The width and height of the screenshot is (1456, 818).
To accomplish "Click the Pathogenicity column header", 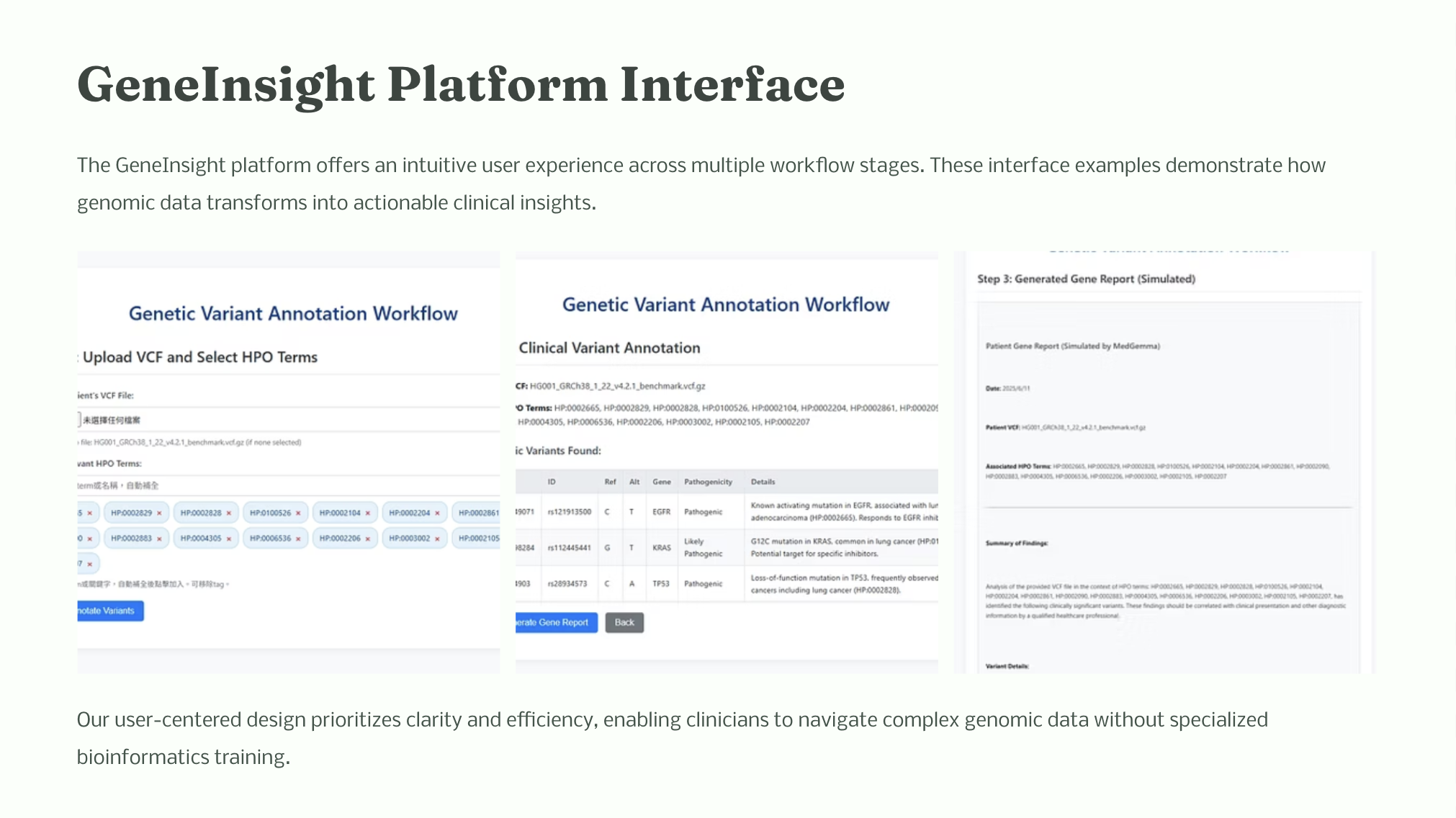I will coord(708,482).
